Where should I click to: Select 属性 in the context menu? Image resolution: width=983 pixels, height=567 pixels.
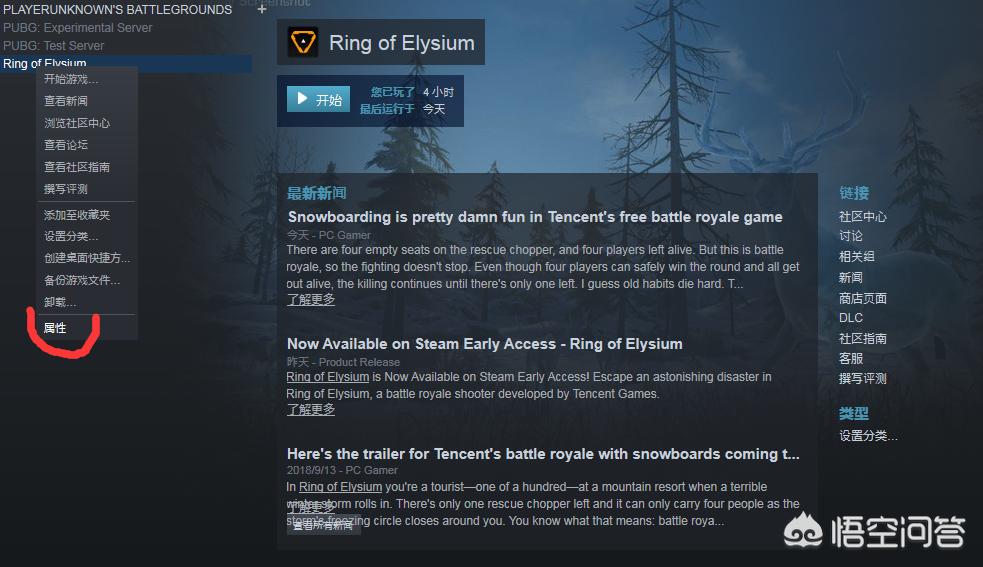[x=55, y=328]
